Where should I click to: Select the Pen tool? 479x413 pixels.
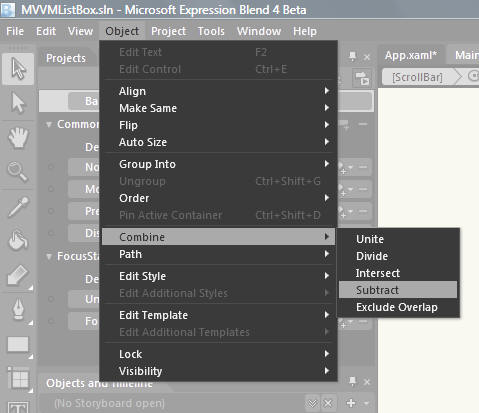click(18, 309)
